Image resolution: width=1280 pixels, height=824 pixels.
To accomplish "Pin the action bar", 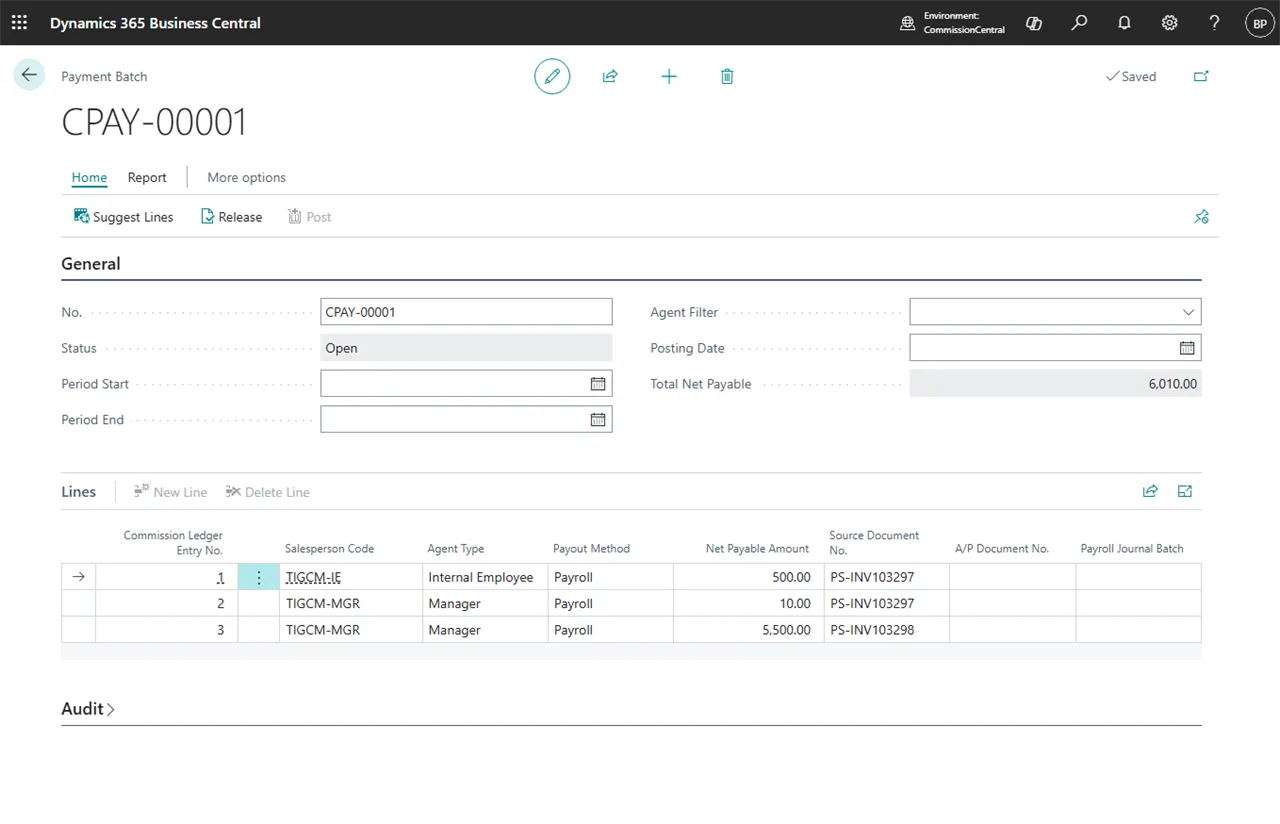I will click(1201, 217).
